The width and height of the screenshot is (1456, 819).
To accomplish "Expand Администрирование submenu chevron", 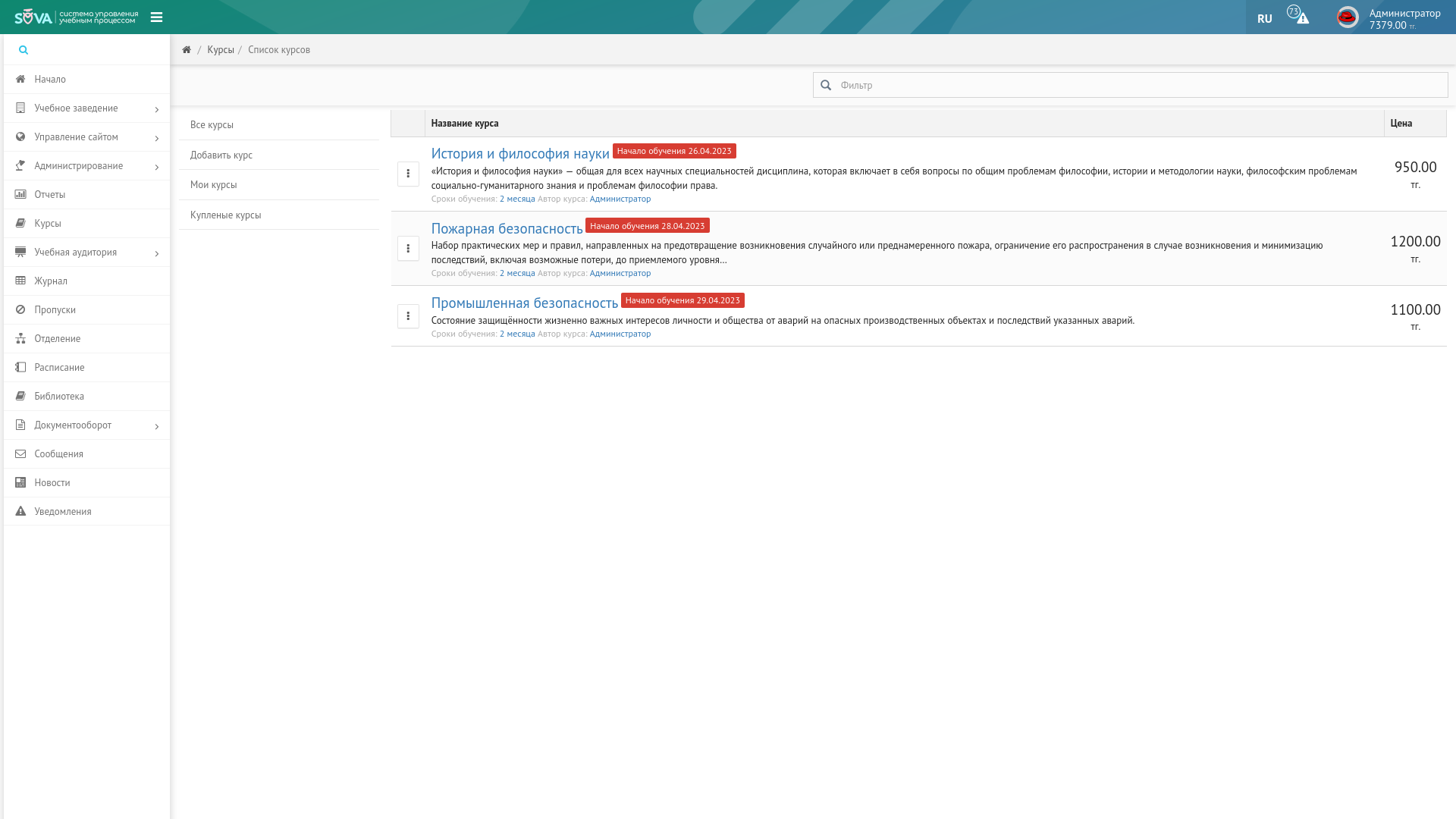I will (x=157, y=167).
